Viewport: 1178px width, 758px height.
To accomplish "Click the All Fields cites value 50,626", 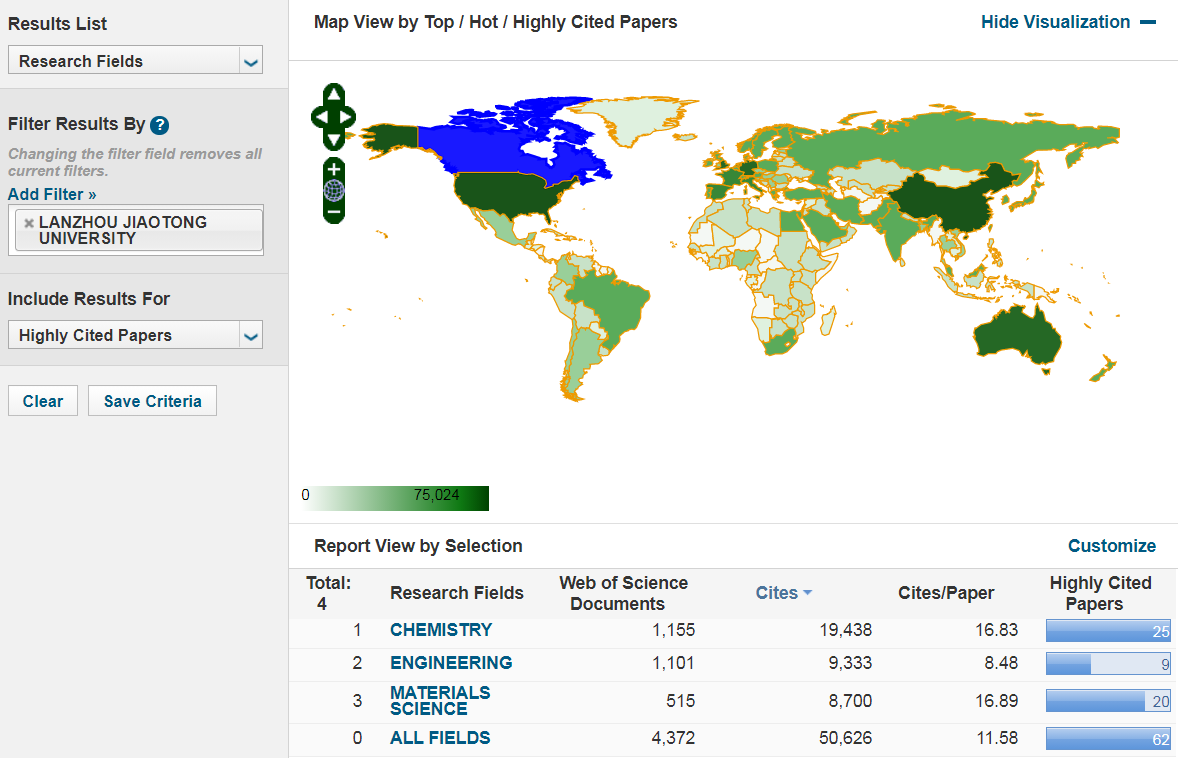I will (x=845, y=738).
